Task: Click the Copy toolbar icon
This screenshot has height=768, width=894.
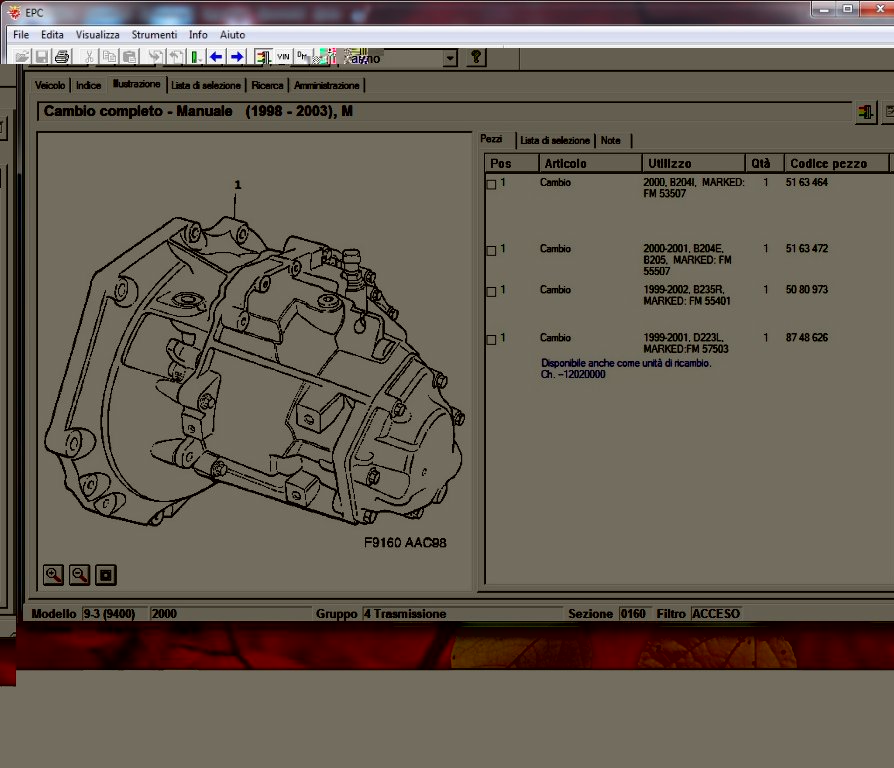Action: (x=109, y=57)
